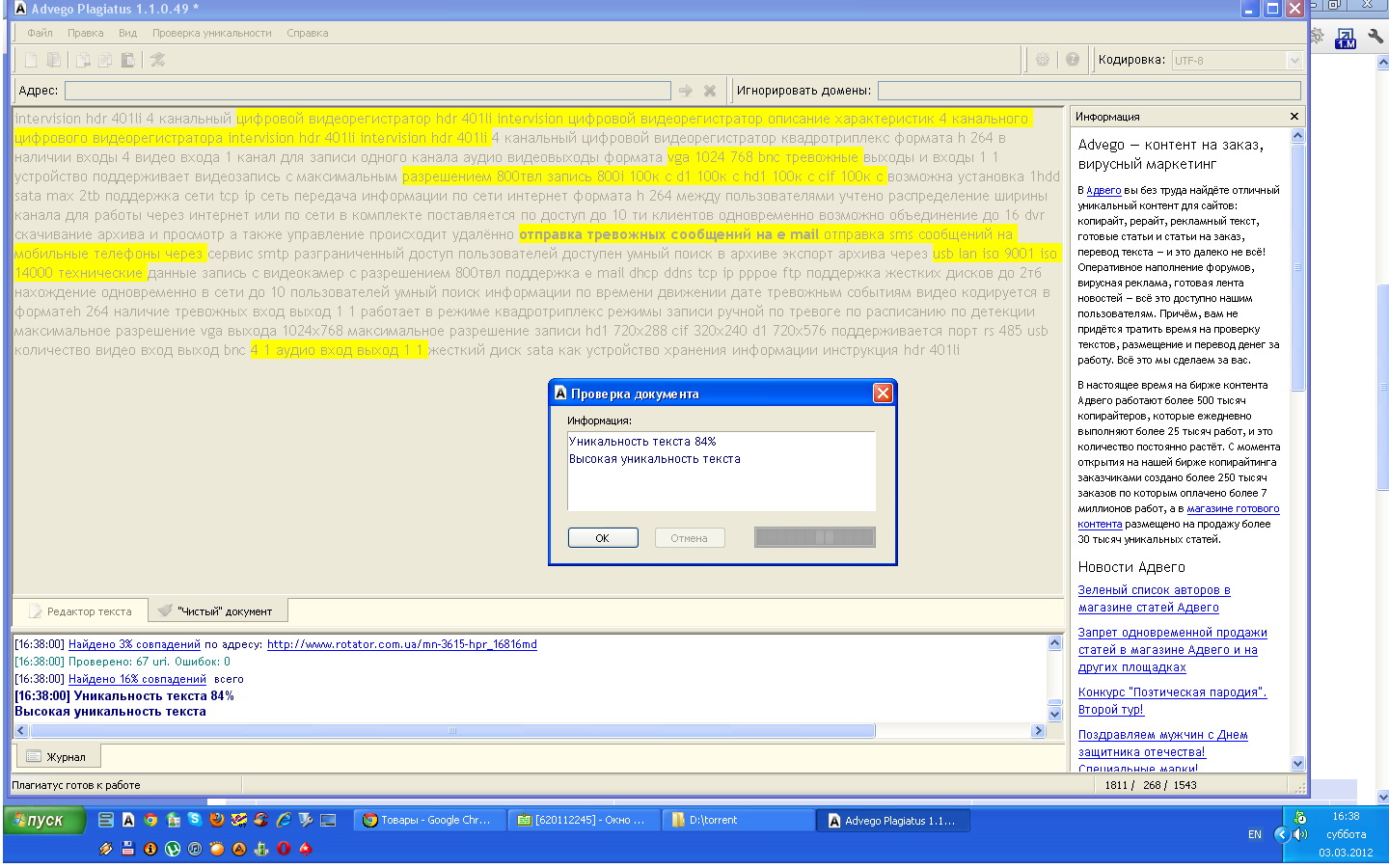This screenshot has height=868, width=1389.
Task: Click the Пуск start button
Action: point(44,820)
